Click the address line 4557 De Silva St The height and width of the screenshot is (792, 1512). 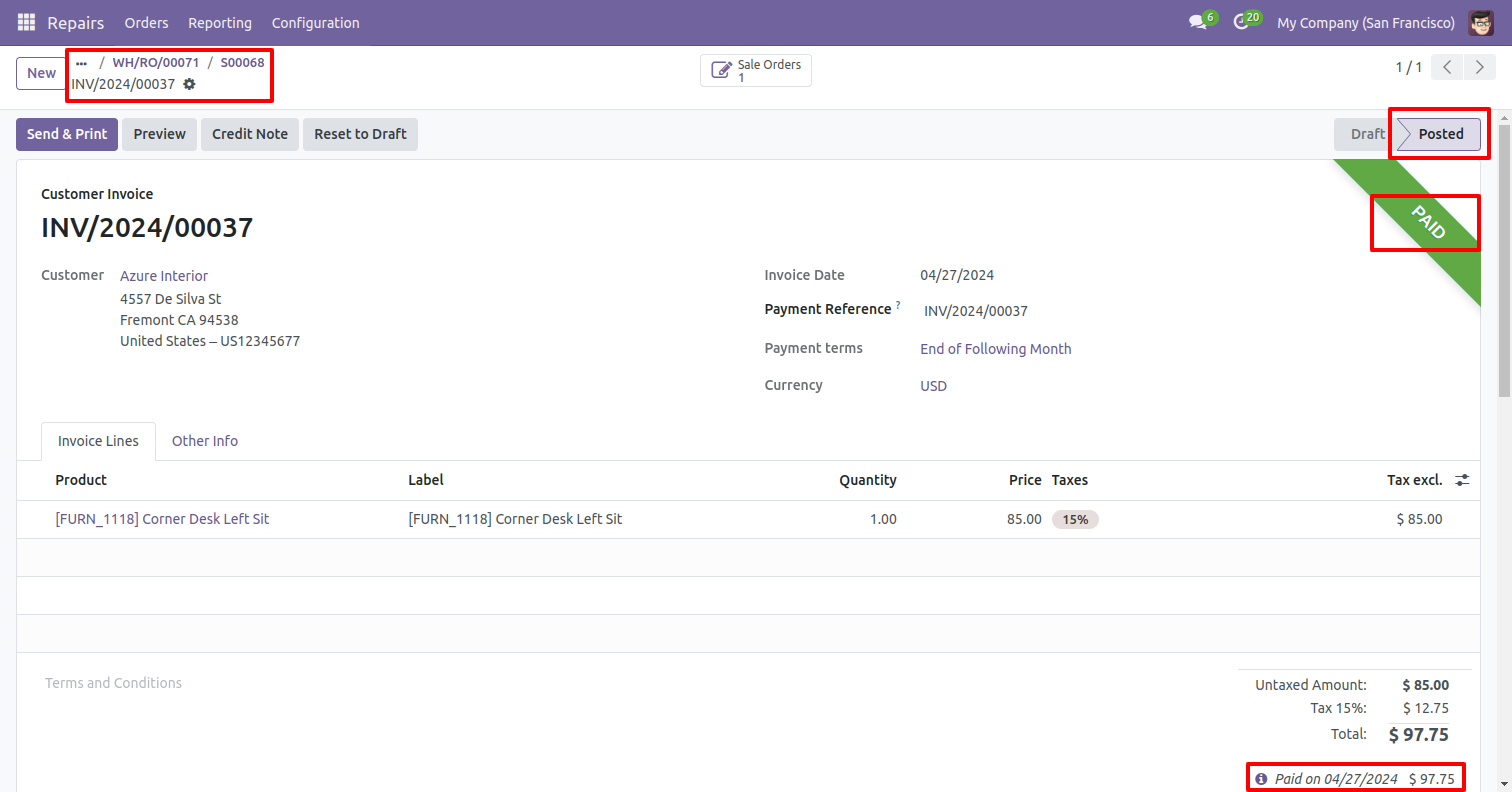[x=171, y=299]
